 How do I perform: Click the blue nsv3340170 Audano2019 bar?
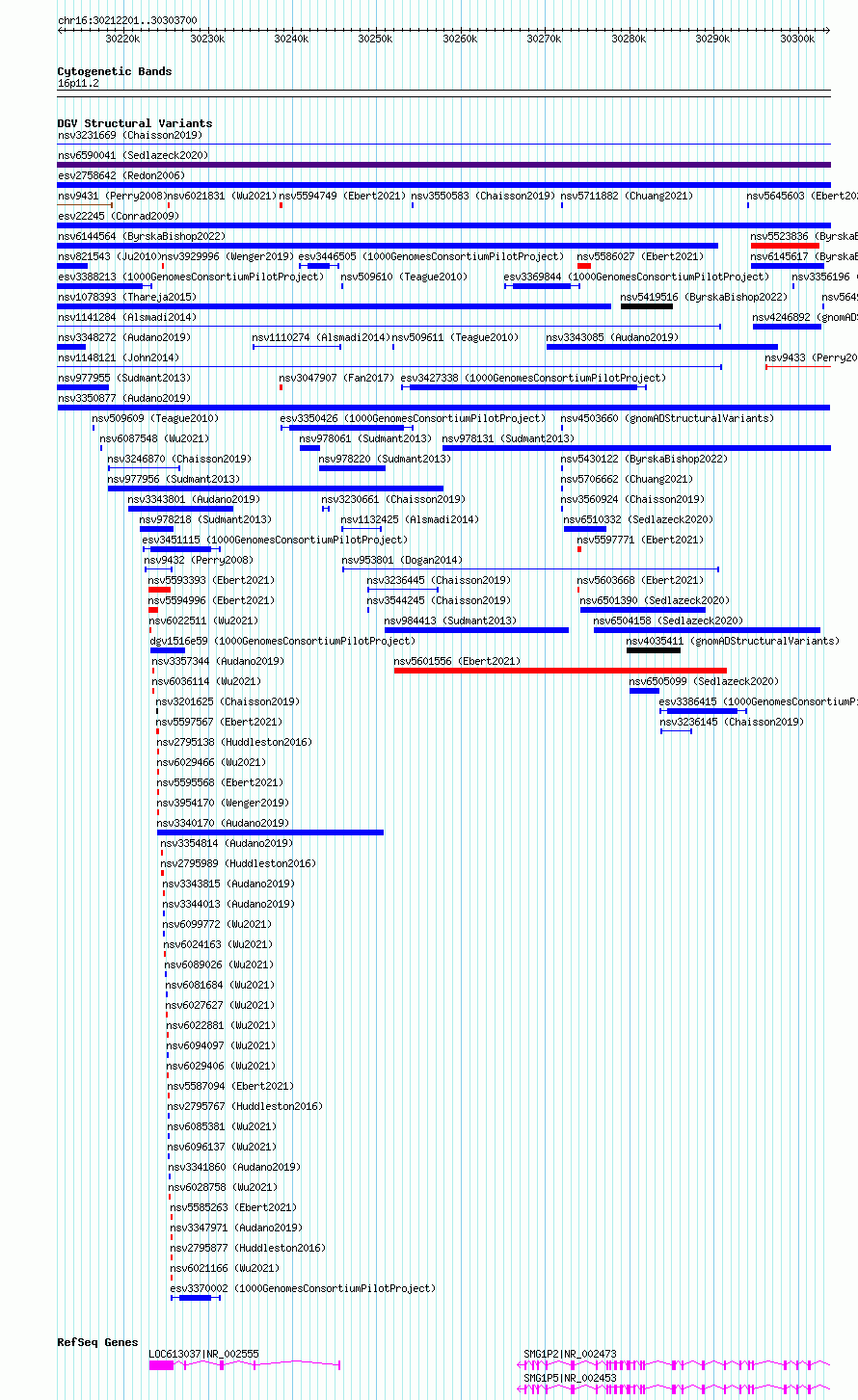pyautogui.click(x=270, y=832)
